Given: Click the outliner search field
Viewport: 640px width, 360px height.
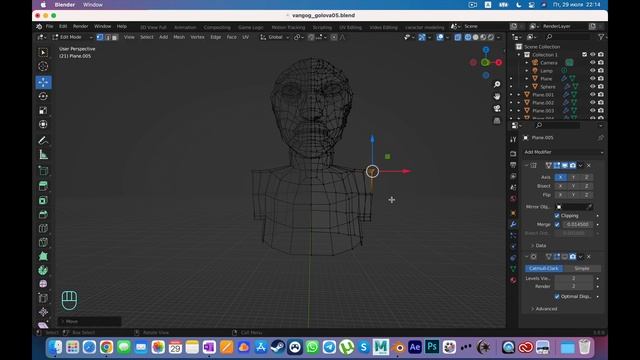Looking at the screenshot, I should [x=569, y=37].
